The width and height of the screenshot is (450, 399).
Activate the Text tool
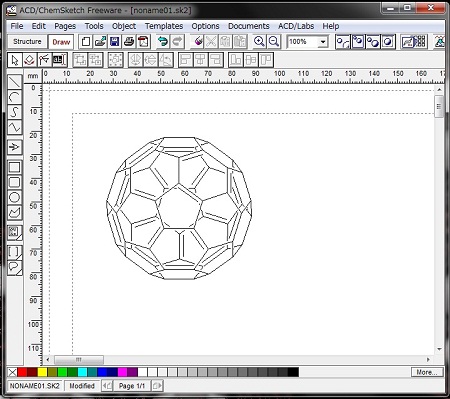click(59, 60)
